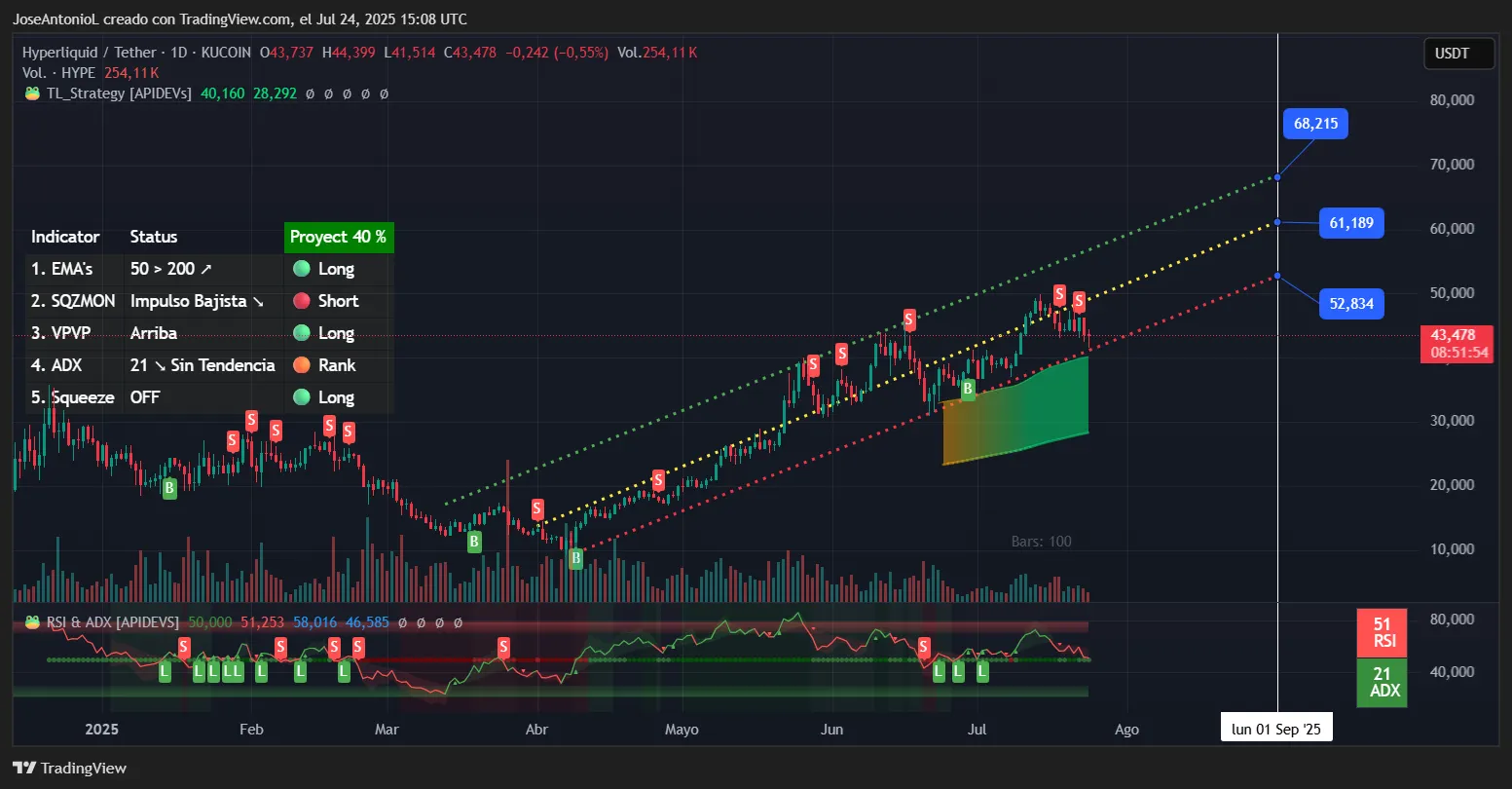Select the Indicator column header
This screenshot has width=1512, height=789.
[65, 237]
